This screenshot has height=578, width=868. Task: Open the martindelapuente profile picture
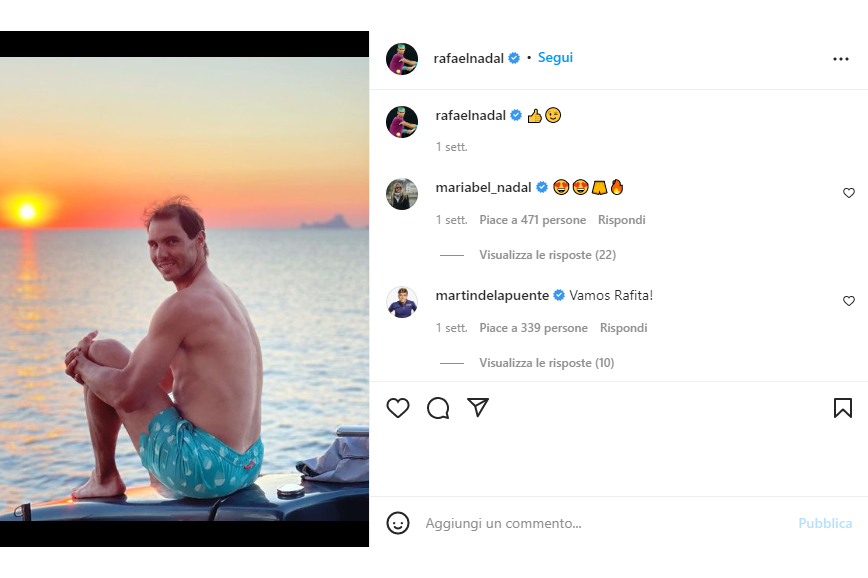coord(402,302)
